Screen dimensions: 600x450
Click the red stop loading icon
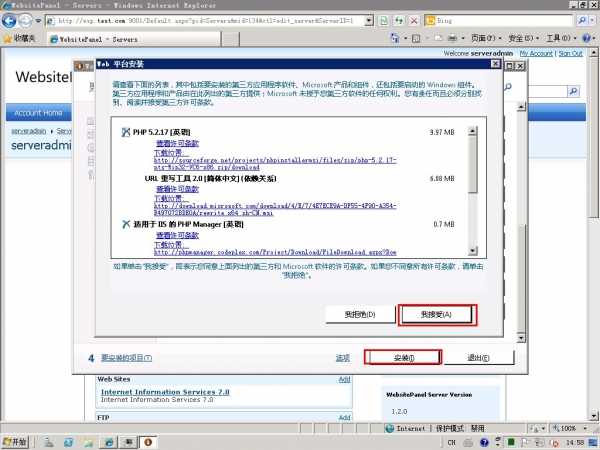[414, 21]
